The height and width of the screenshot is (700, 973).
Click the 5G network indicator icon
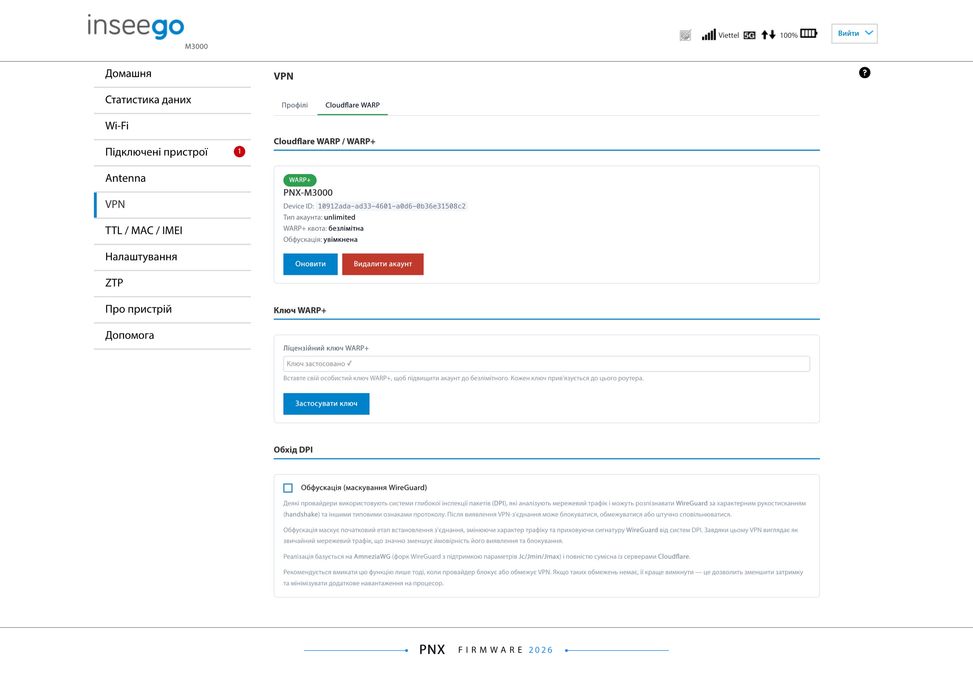coord(750,35)
